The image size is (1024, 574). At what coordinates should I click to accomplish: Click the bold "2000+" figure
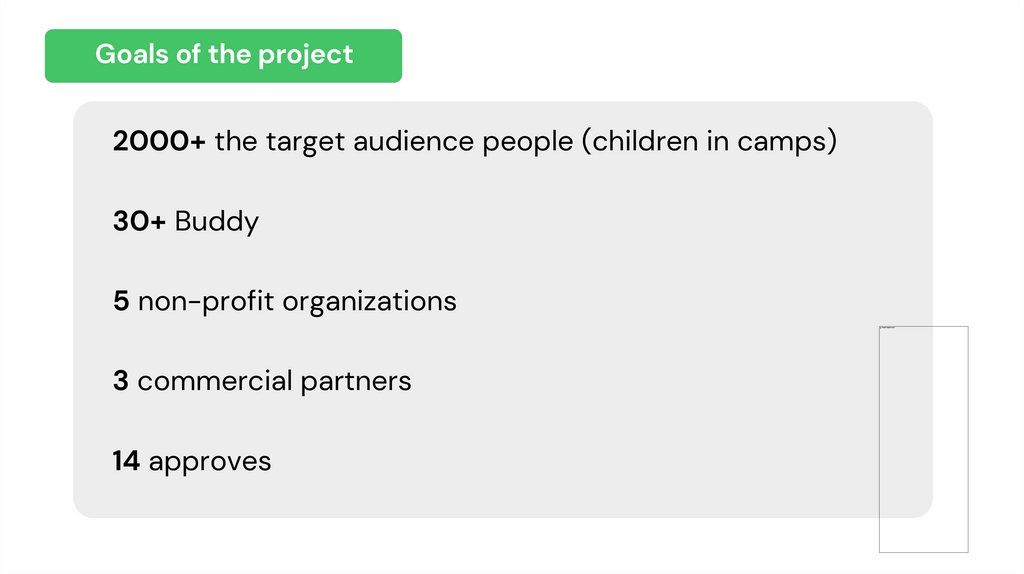[x=159, y=141]
